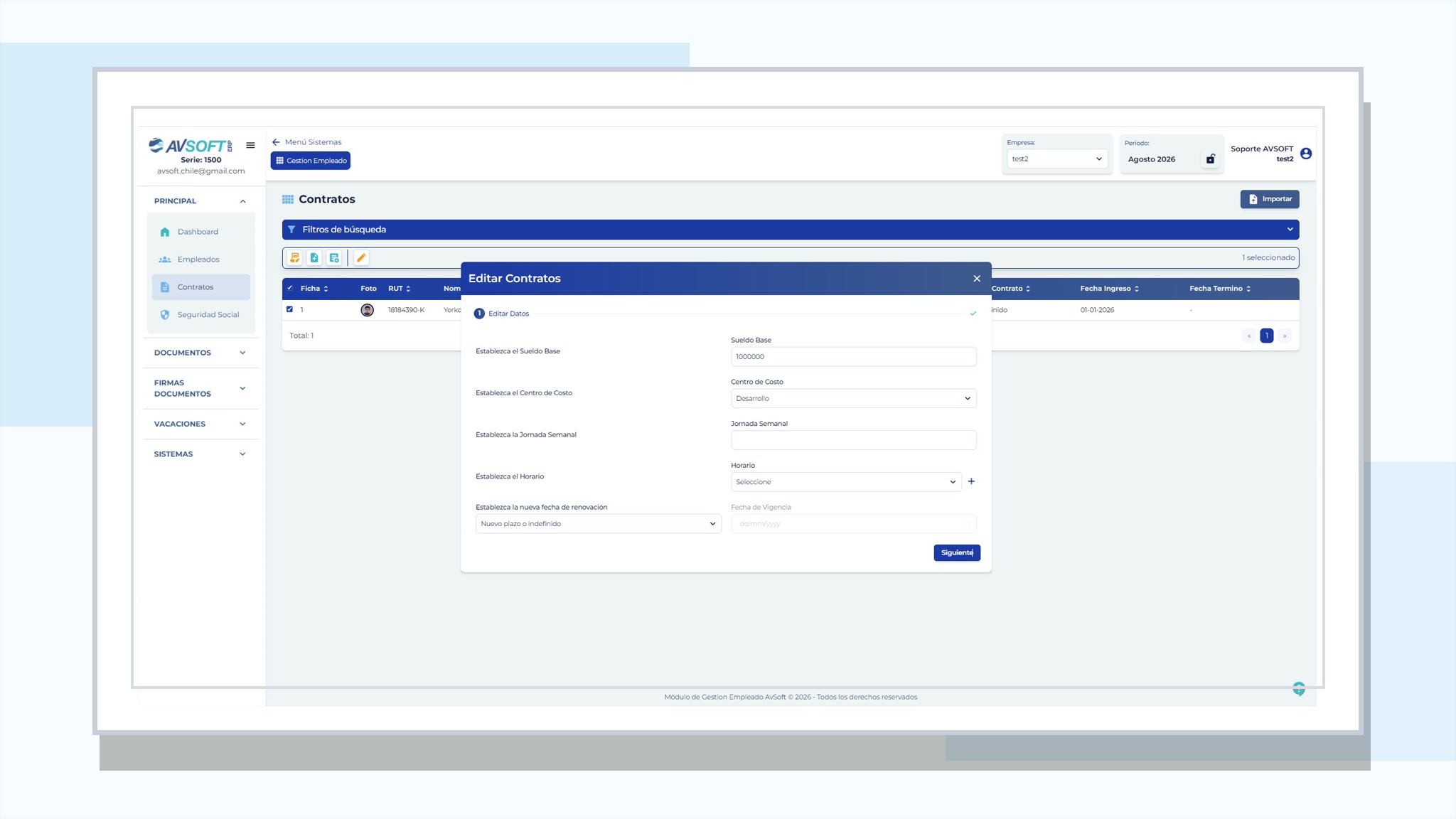Sort by the Ficha column arrows
Viewport: 1456px width, 819px height.
tap(326, 289)
